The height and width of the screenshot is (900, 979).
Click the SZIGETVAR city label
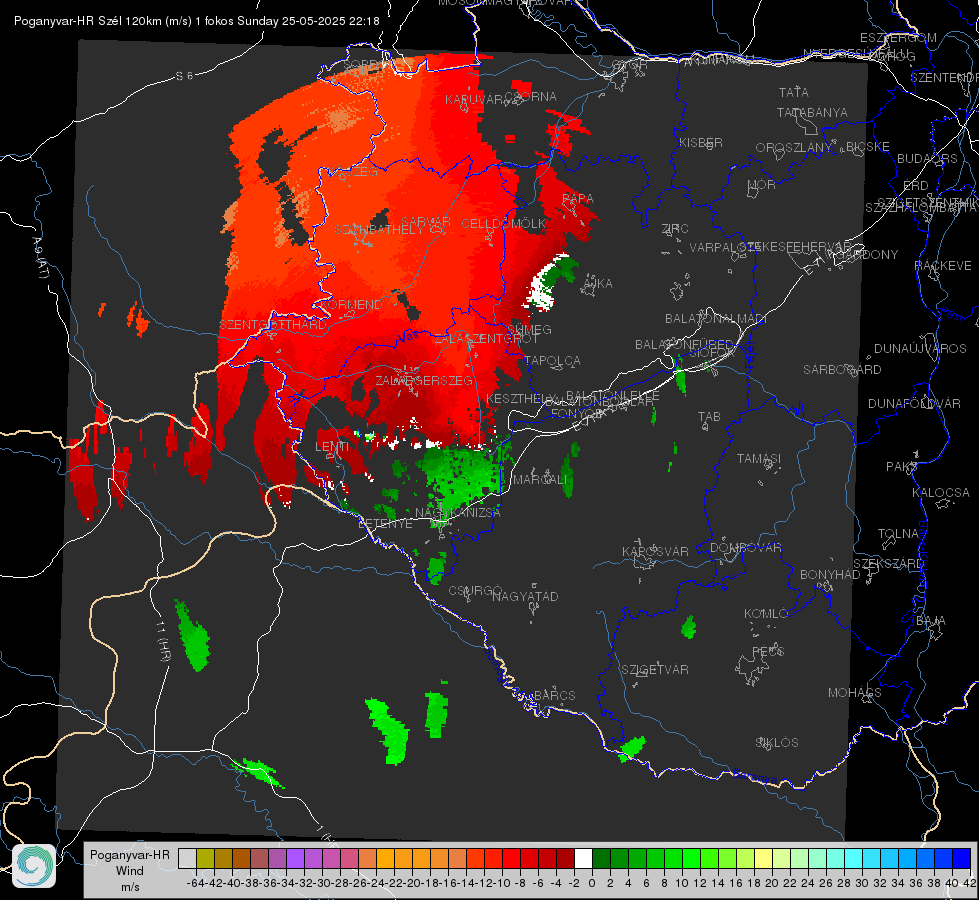click(655, 670)
